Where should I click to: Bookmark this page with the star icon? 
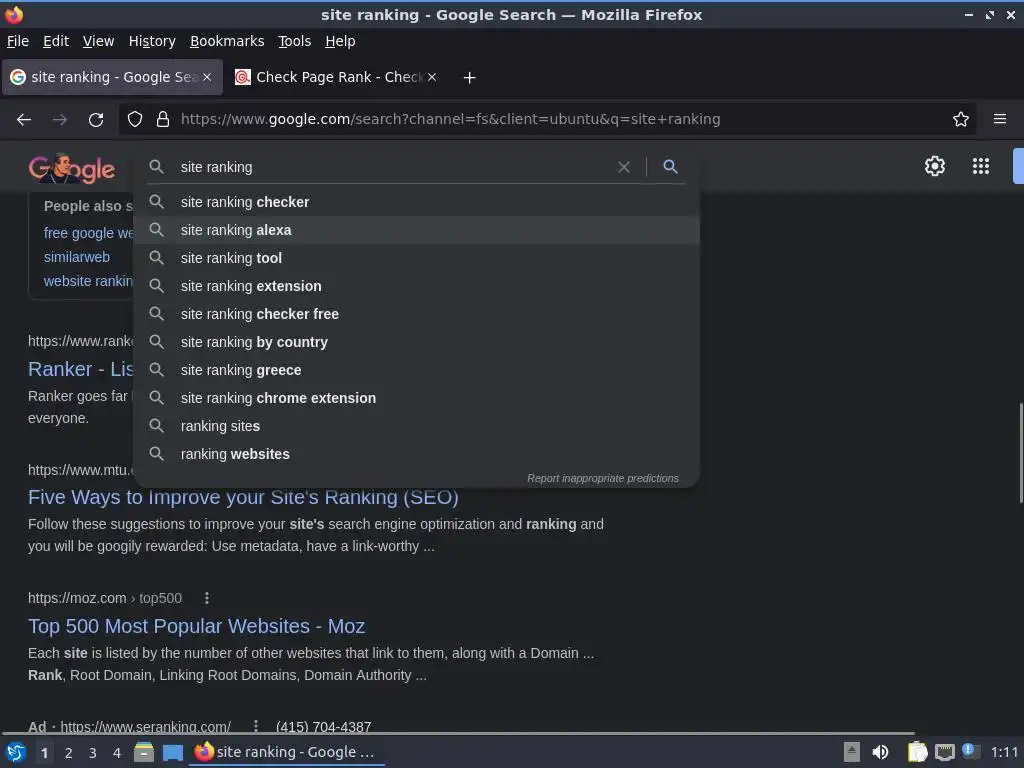tap(961, 119)
